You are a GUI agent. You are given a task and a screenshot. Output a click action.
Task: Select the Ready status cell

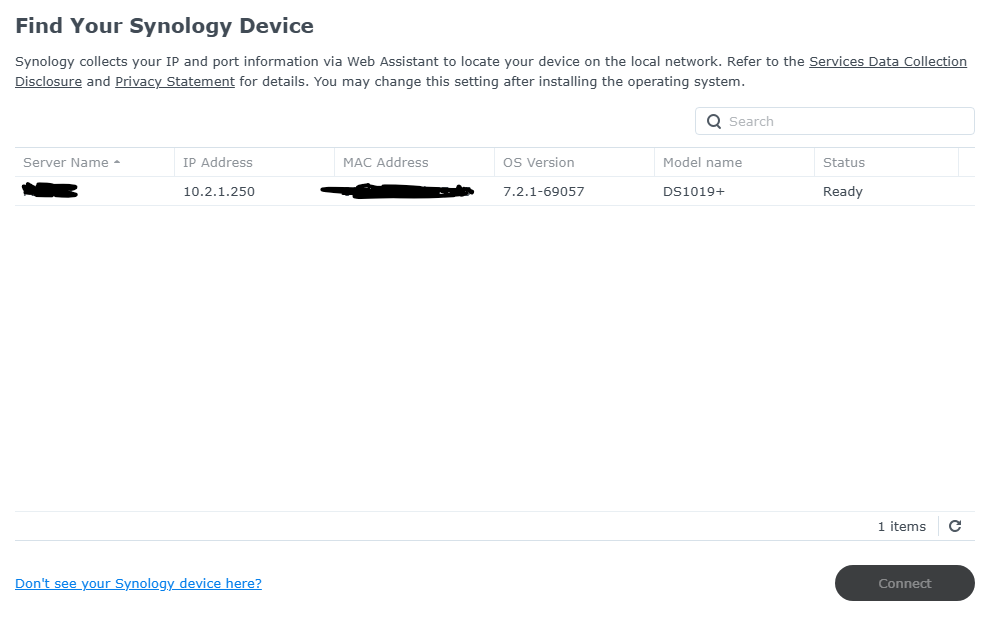pos(842,191)
